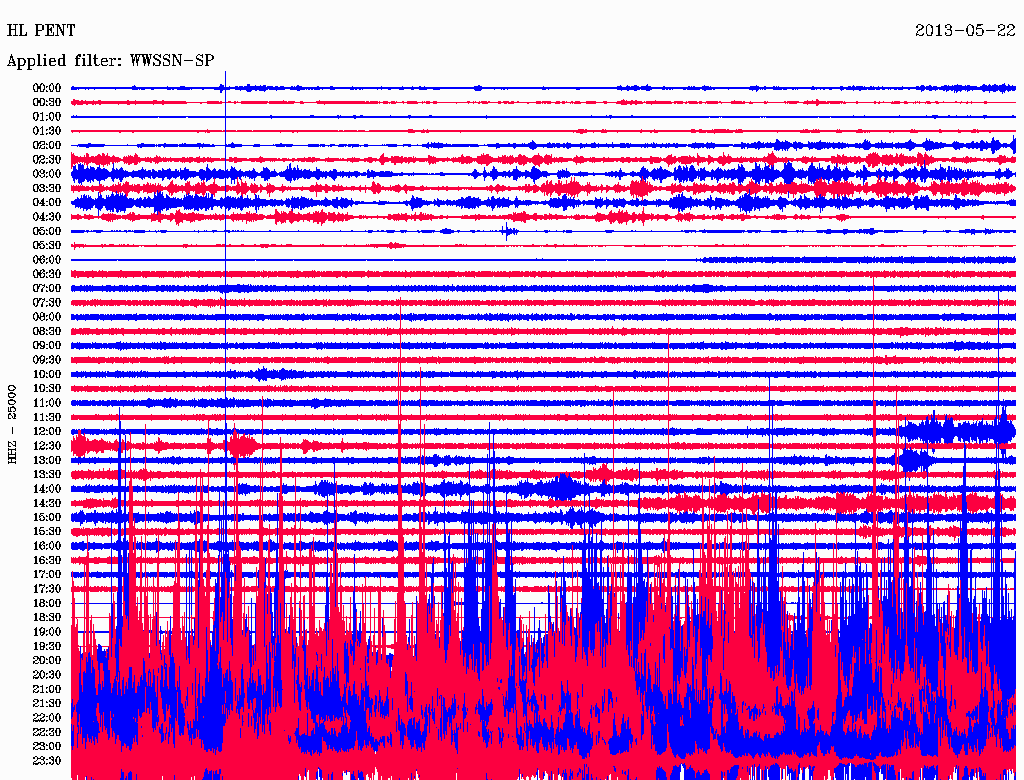Select the 18:30 time label

pyautogui.click(x=47, y=617)
